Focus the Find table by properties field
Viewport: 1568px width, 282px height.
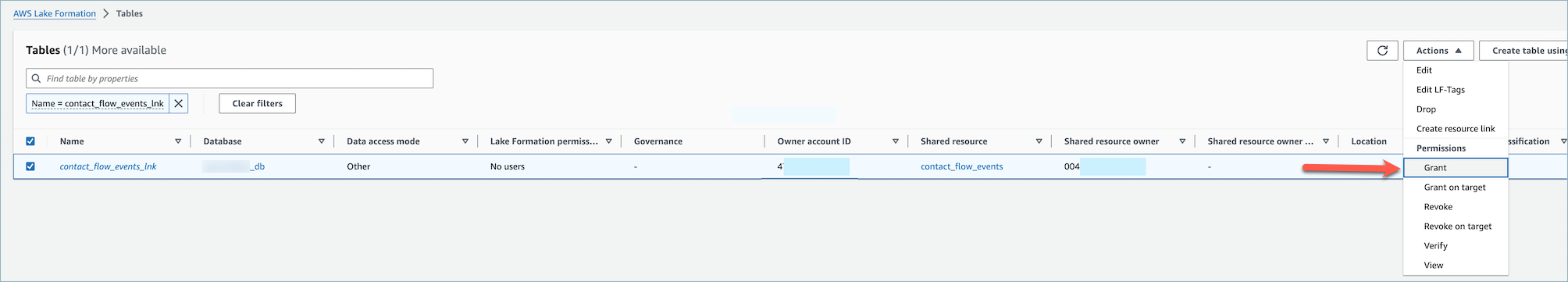click(230, 78)
